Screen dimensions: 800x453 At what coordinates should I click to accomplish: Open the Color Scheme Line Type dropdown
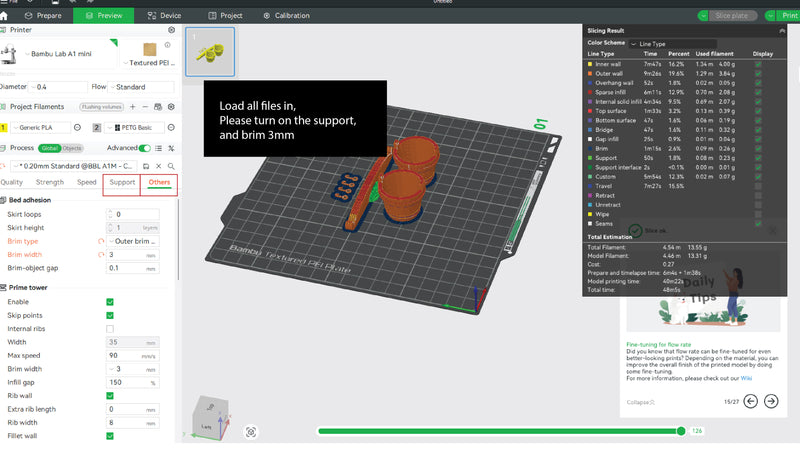[672, 44]
